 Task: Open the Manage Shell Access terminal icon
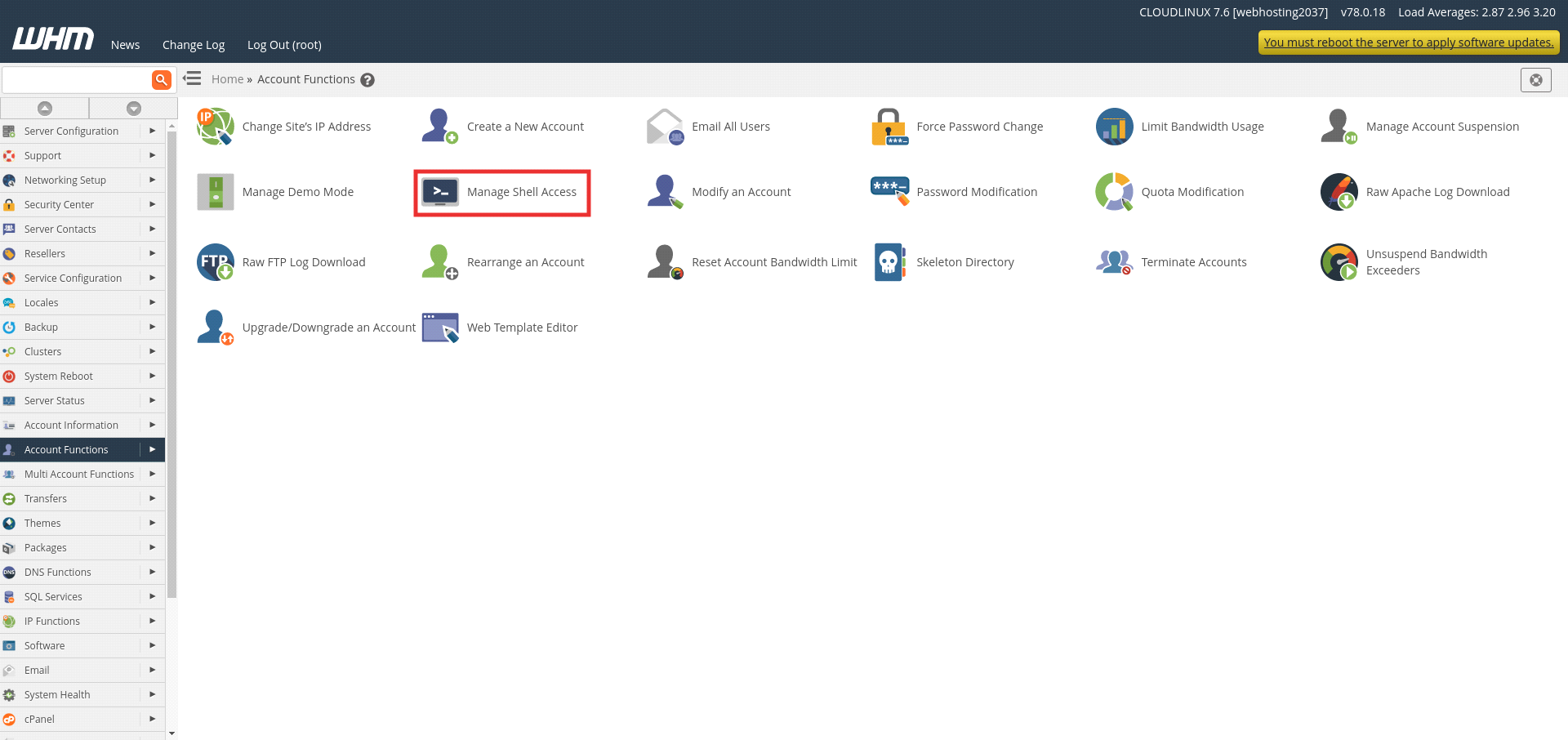(x=440, y=192)
